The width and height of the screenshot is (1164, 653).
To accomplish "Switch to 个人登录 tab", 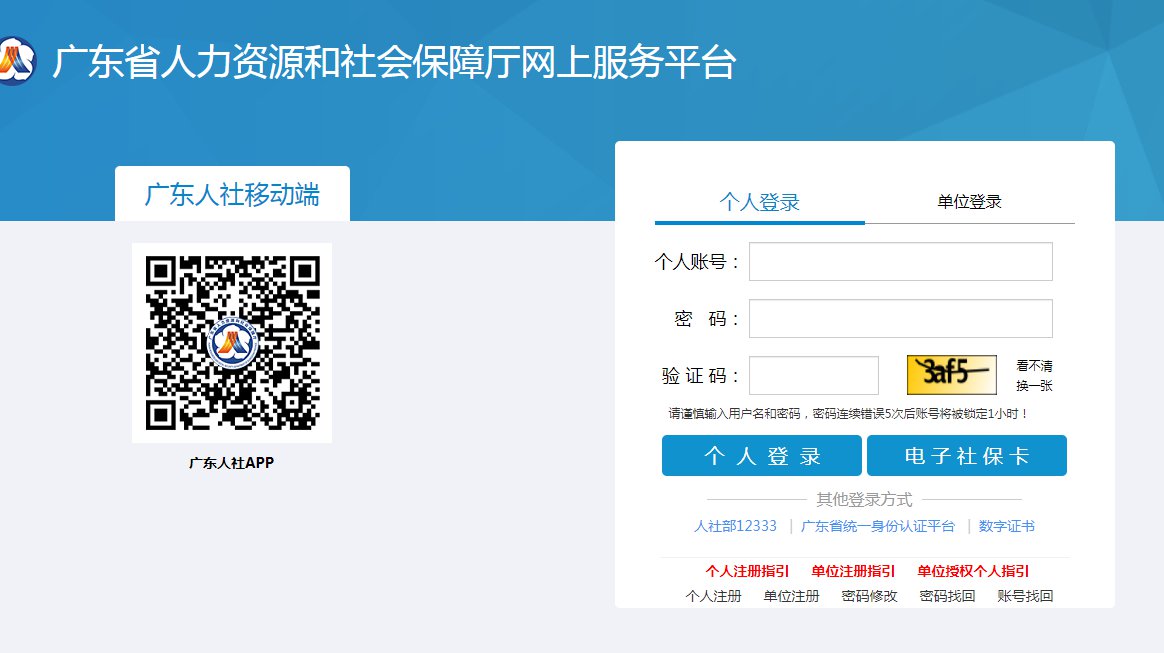I will pyautogui.click(x=760, y=202).
